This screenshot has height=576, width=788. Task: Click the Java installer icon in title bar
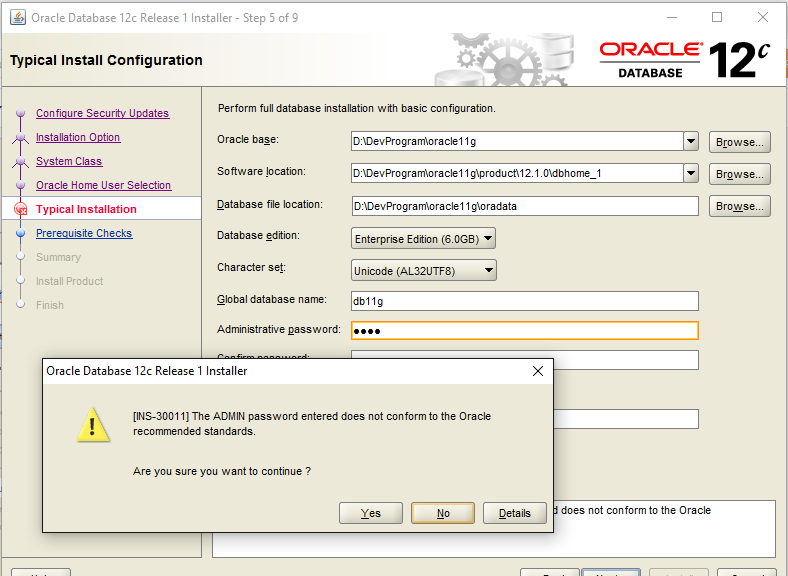coord(18,18)
